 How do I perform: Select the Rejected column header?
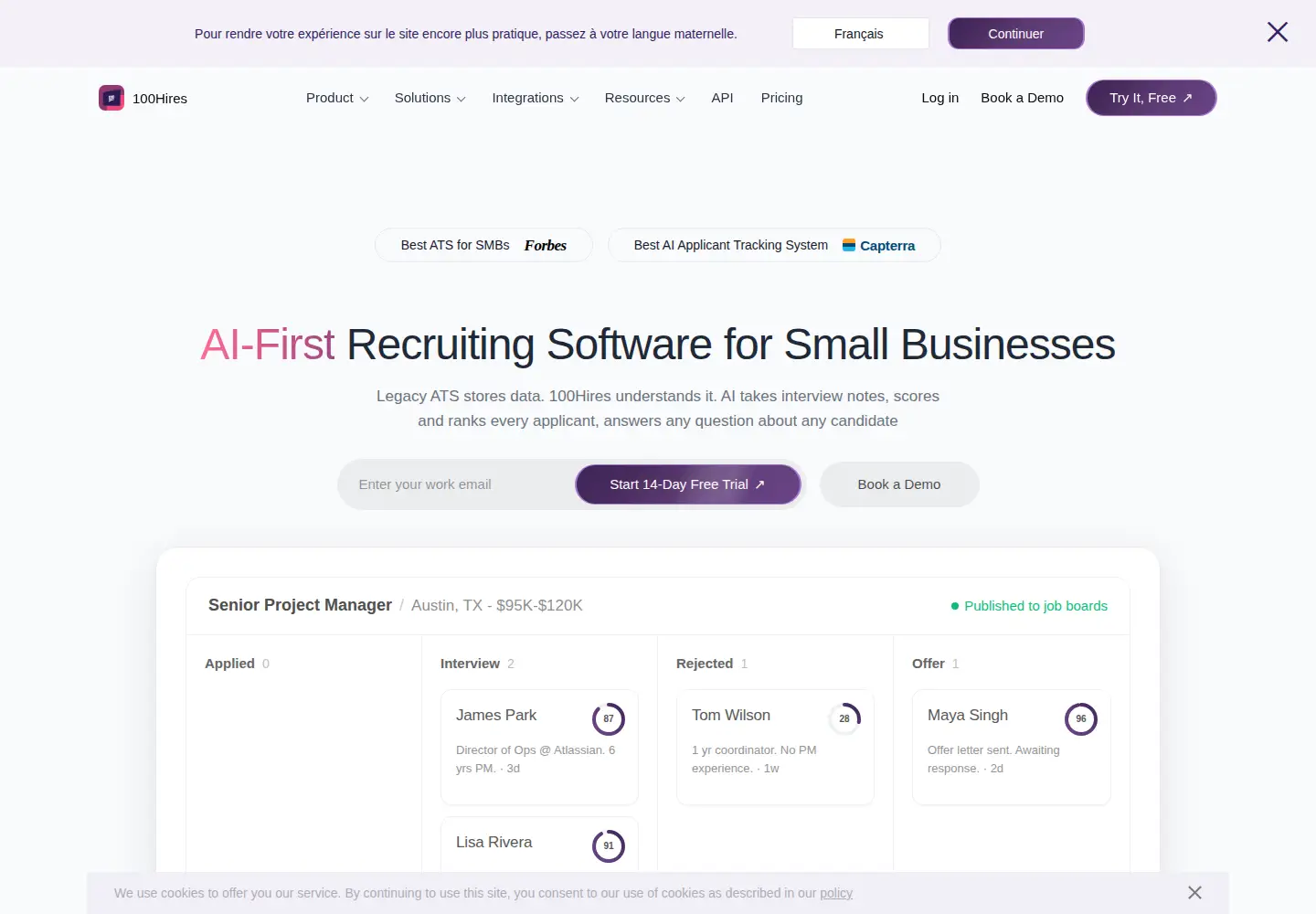point(705,664)
